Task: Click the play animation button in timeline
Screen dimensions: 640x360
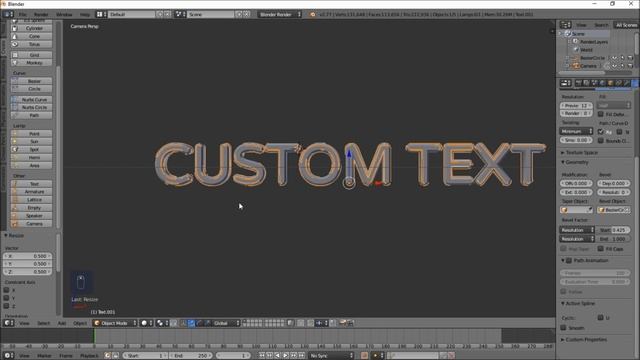Action: click(x=286, y=356)
